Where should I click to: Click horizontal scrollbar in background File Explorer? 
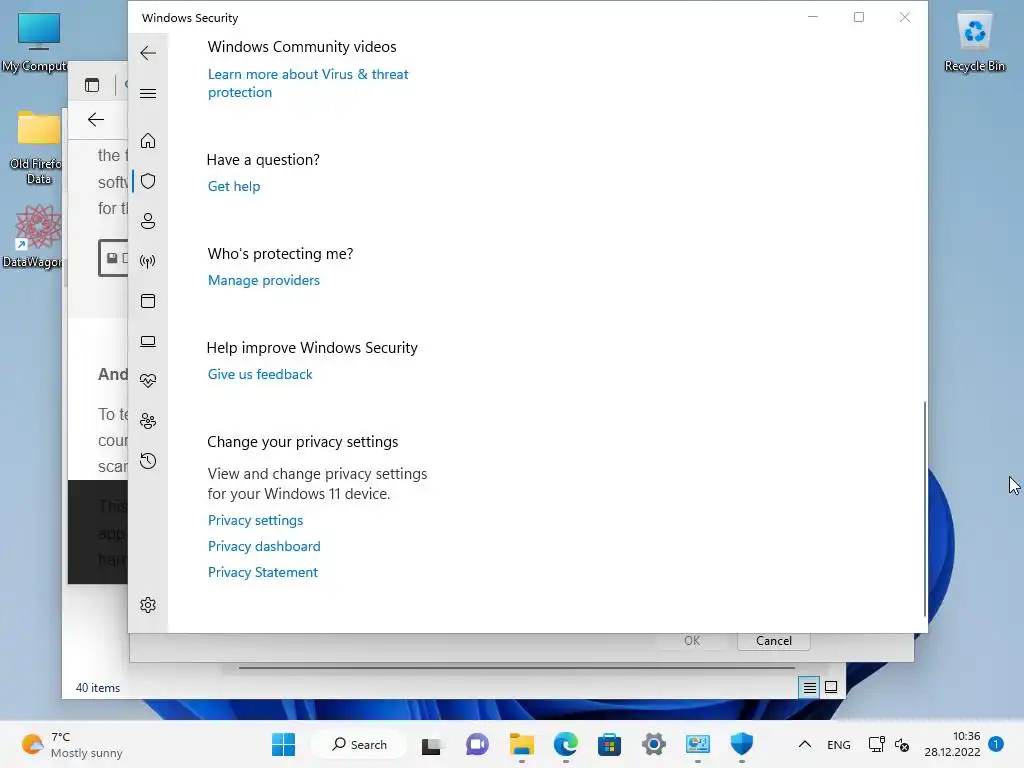pyautogui.click(x=516, y=668)
